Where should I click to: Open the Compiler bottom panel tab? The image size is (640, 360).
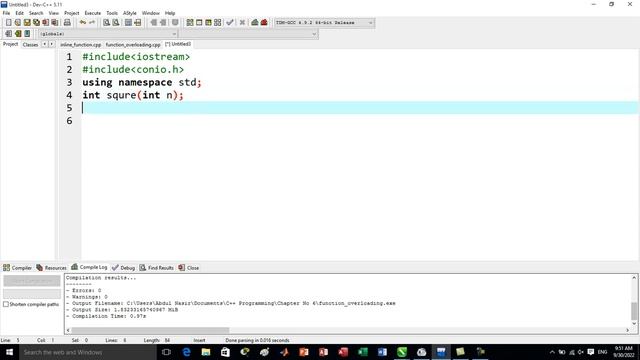coord(18,268)
